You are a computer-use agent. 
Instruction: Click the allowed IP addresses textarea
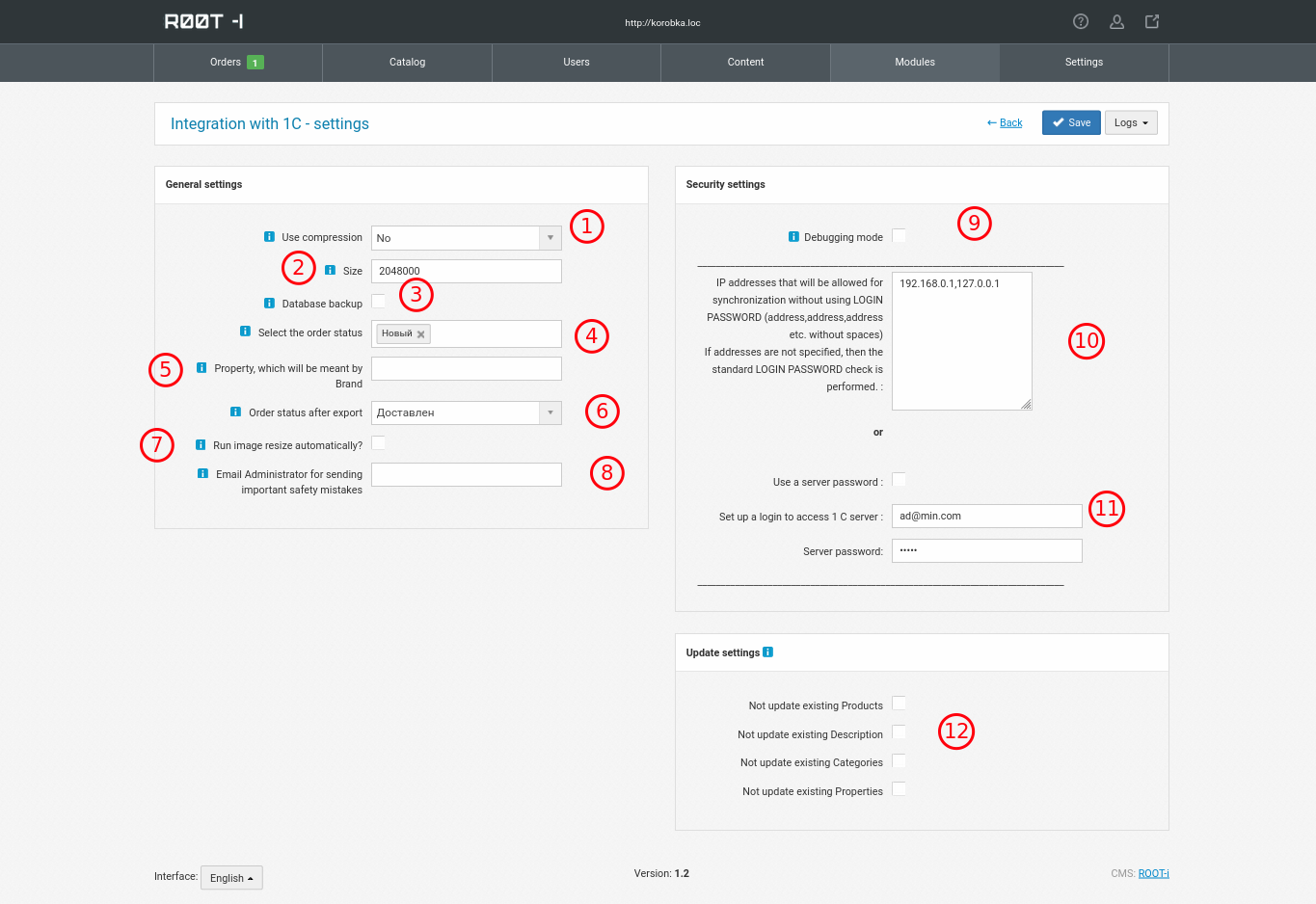(962, 341)
